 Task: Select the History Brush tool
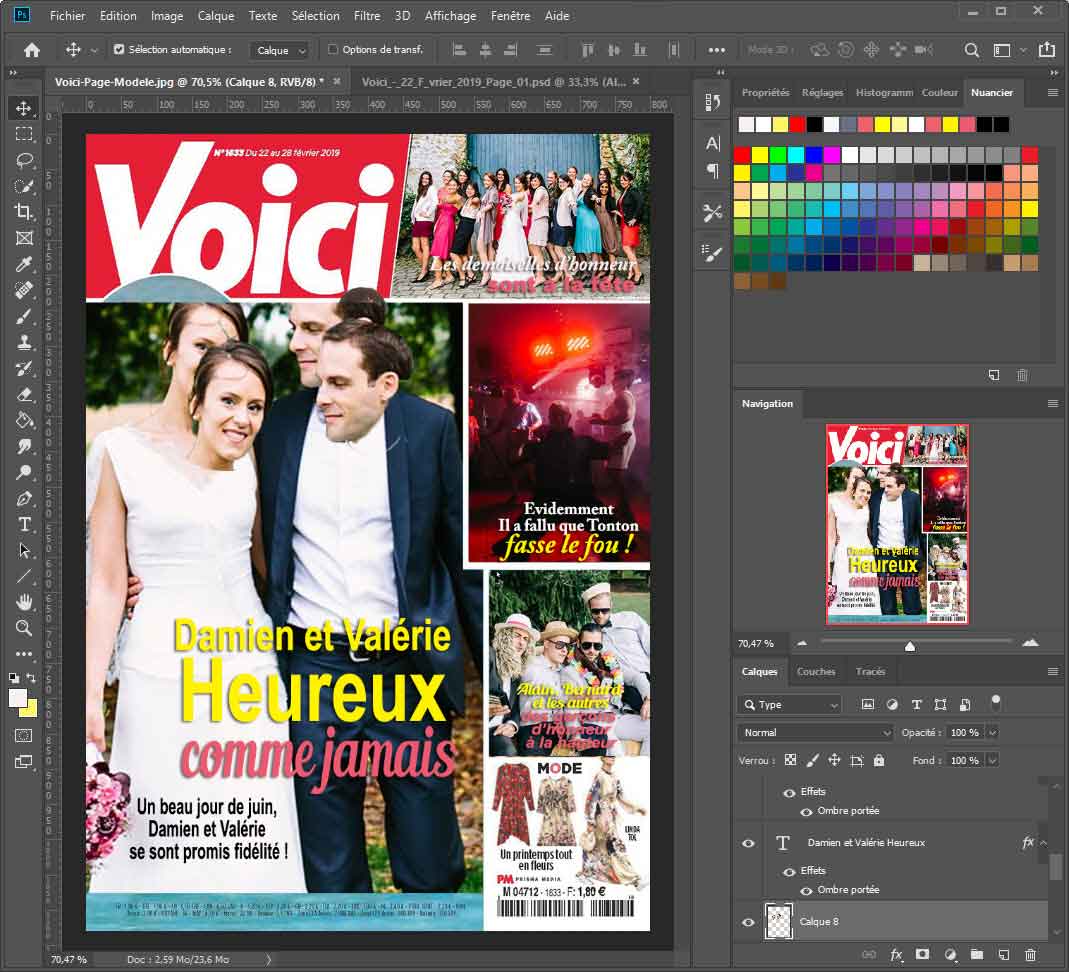(24, 368)
